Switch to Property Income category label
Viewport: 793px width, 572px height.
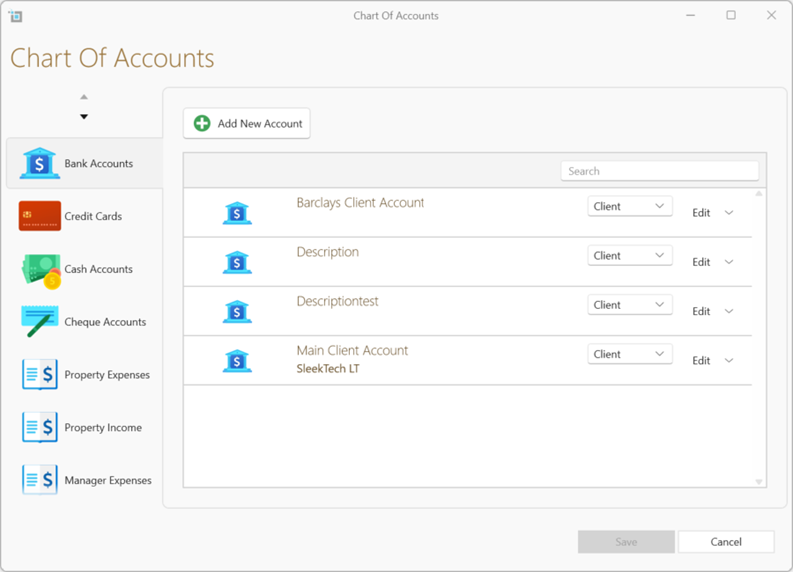(x=103, y=428)
